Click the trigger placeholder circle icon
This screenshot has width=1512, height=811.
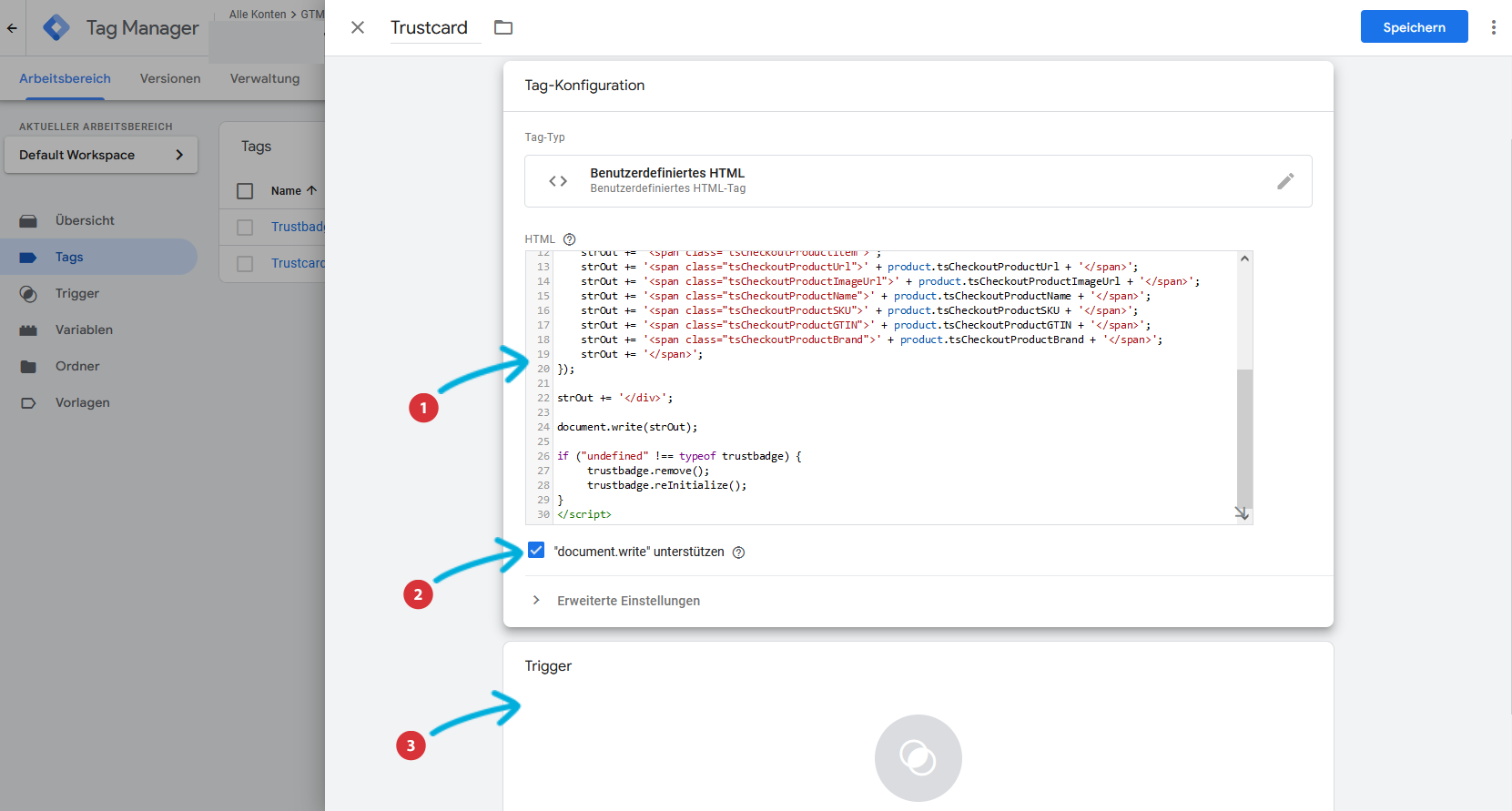918,757
